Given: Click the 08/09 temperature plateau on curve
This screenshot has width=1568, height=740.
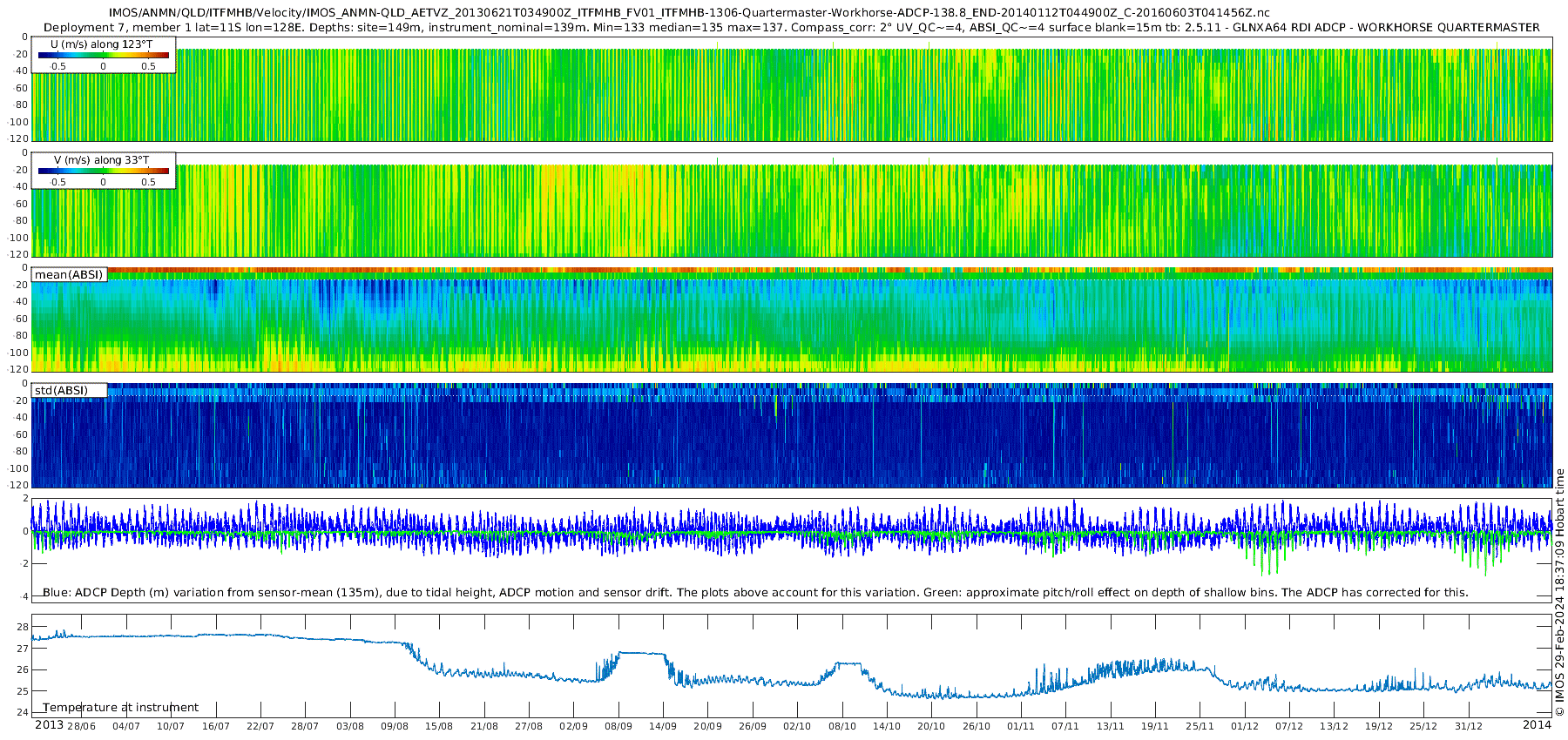Looking at the screenshot, I should coord(641,653).
